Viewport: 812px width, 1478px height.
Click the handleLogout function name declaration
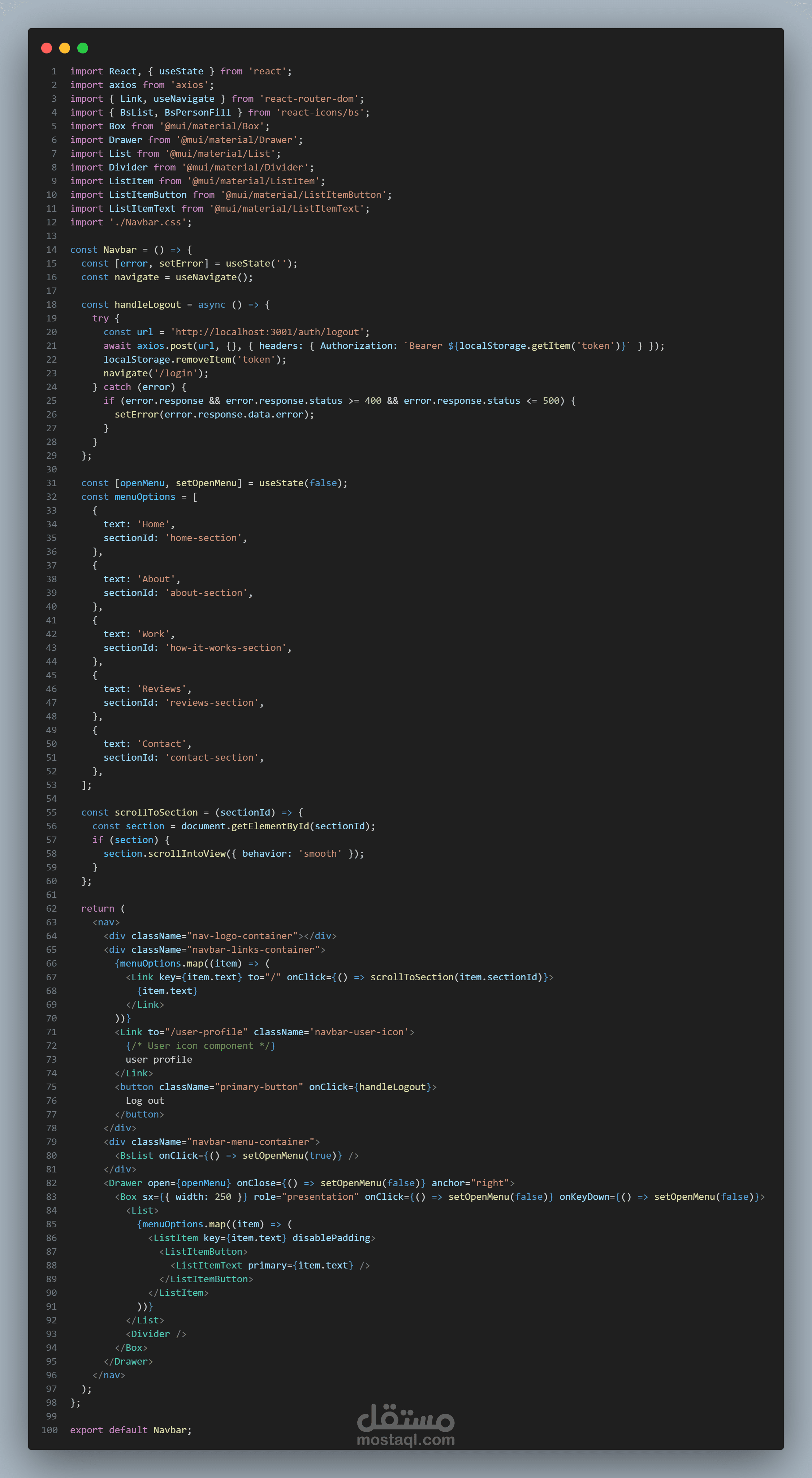point(147,304)
